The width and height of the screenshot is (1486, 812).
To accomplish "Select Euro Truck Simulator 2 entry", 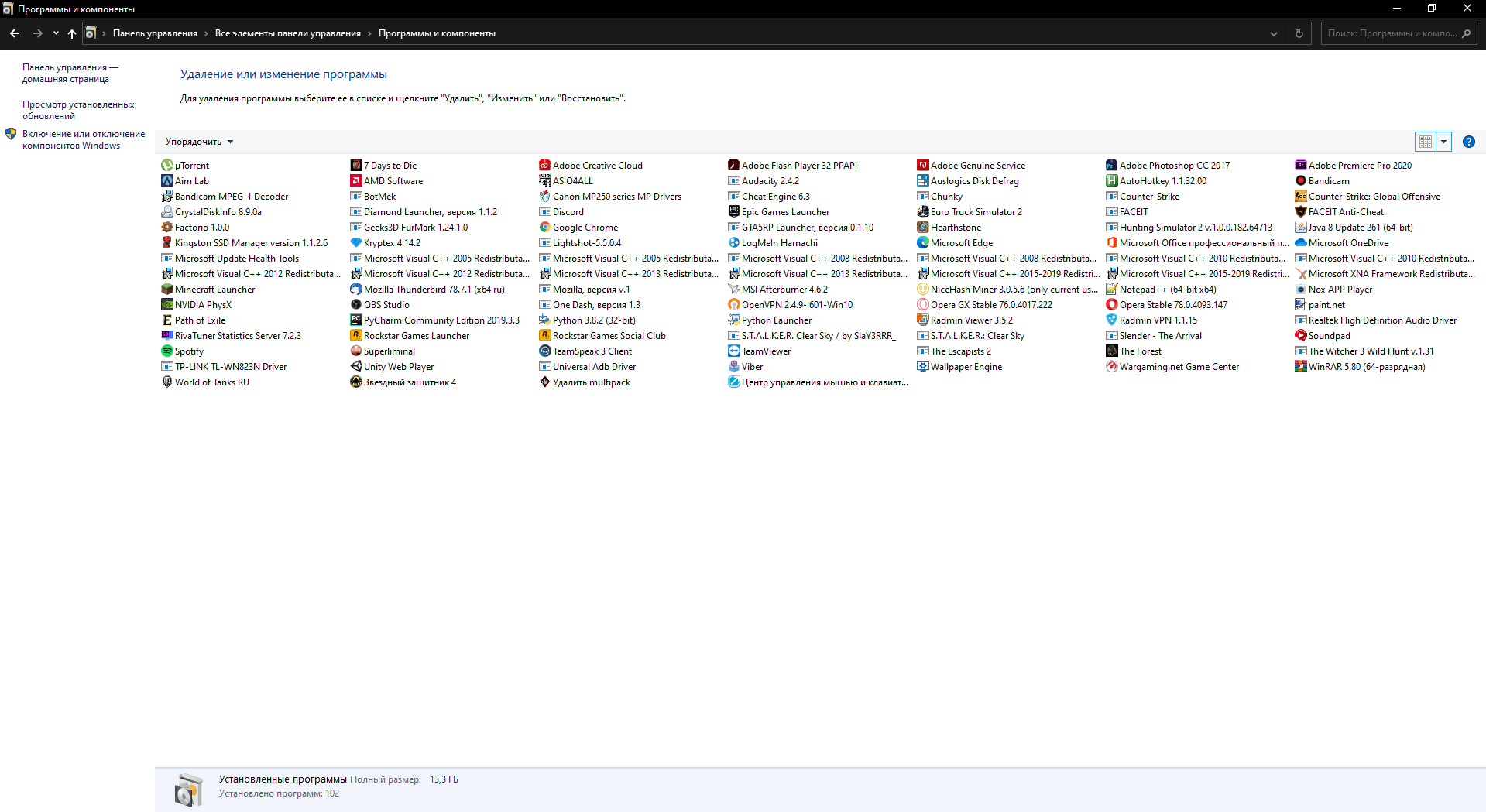I will 970,211.
